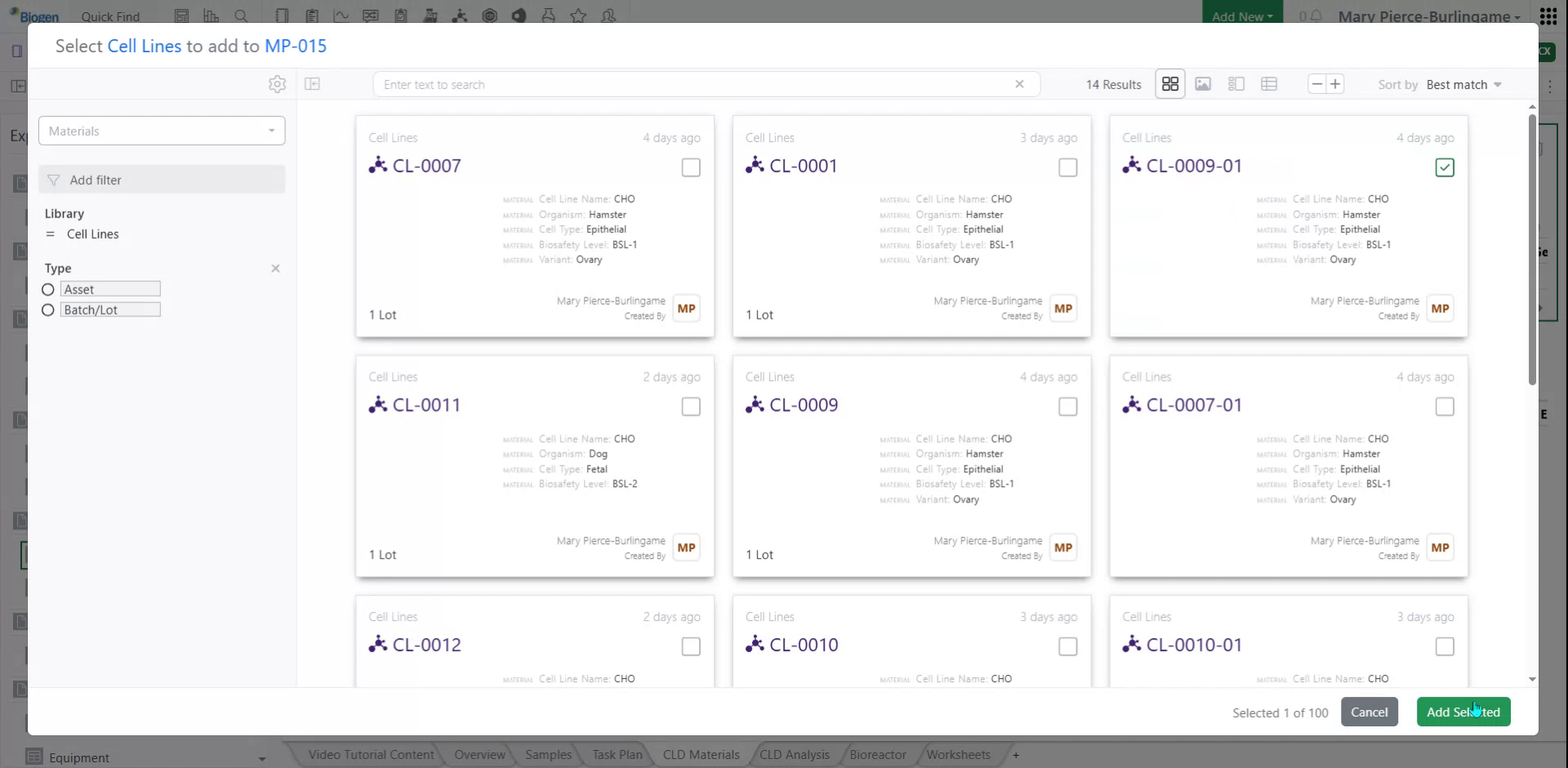Open the Materials library dropdown
Image resolution: width=1568 pixels, height=768 pixels.
pyautogui.click(x=161, y=131)
